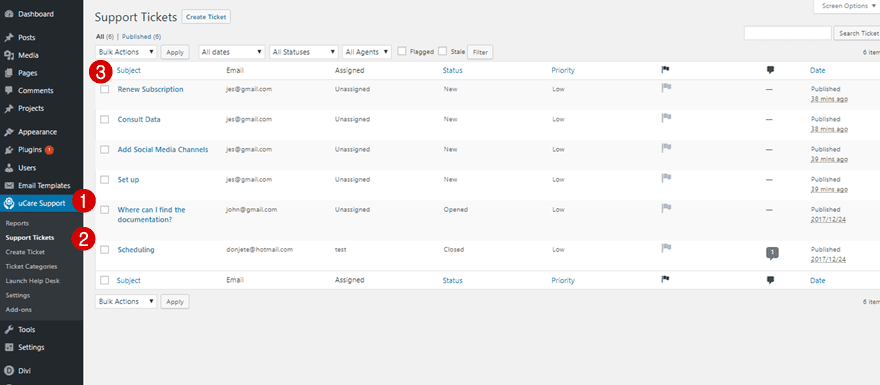Flag the documentation question ticket

[x=666, y=208]
